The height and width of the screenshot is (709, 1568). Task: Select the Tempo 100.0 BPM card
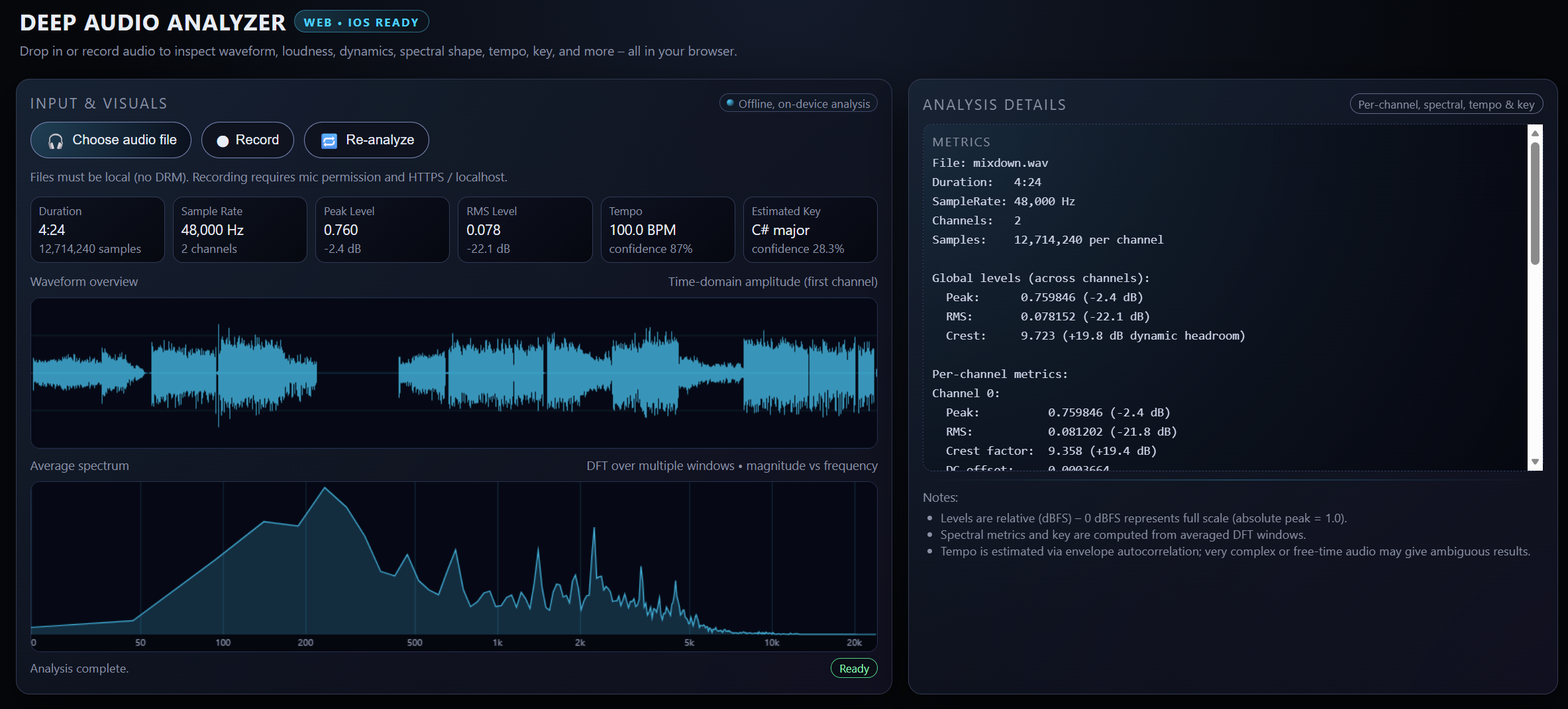667,230
